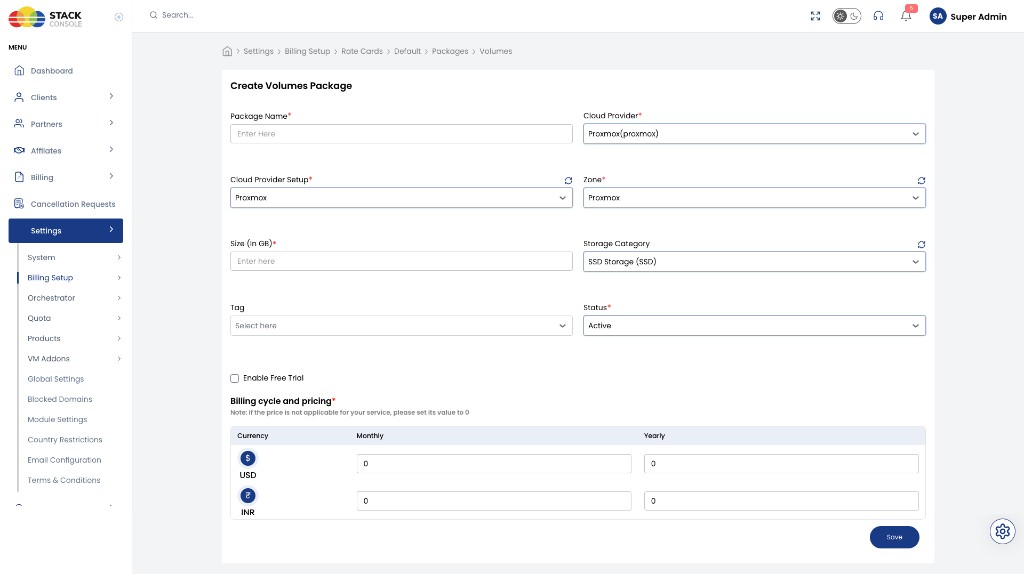Open the Status dropdown

click(x=754, y=326)
